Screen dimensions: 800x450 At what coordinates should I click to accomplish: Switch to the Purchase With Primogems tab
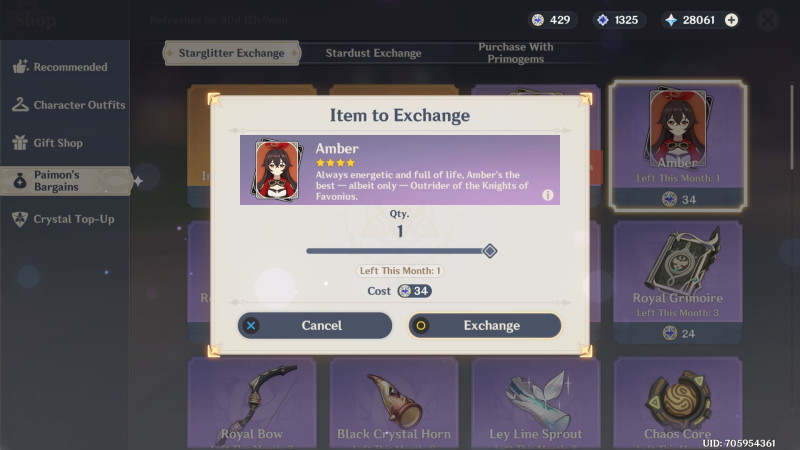[515, 53]
